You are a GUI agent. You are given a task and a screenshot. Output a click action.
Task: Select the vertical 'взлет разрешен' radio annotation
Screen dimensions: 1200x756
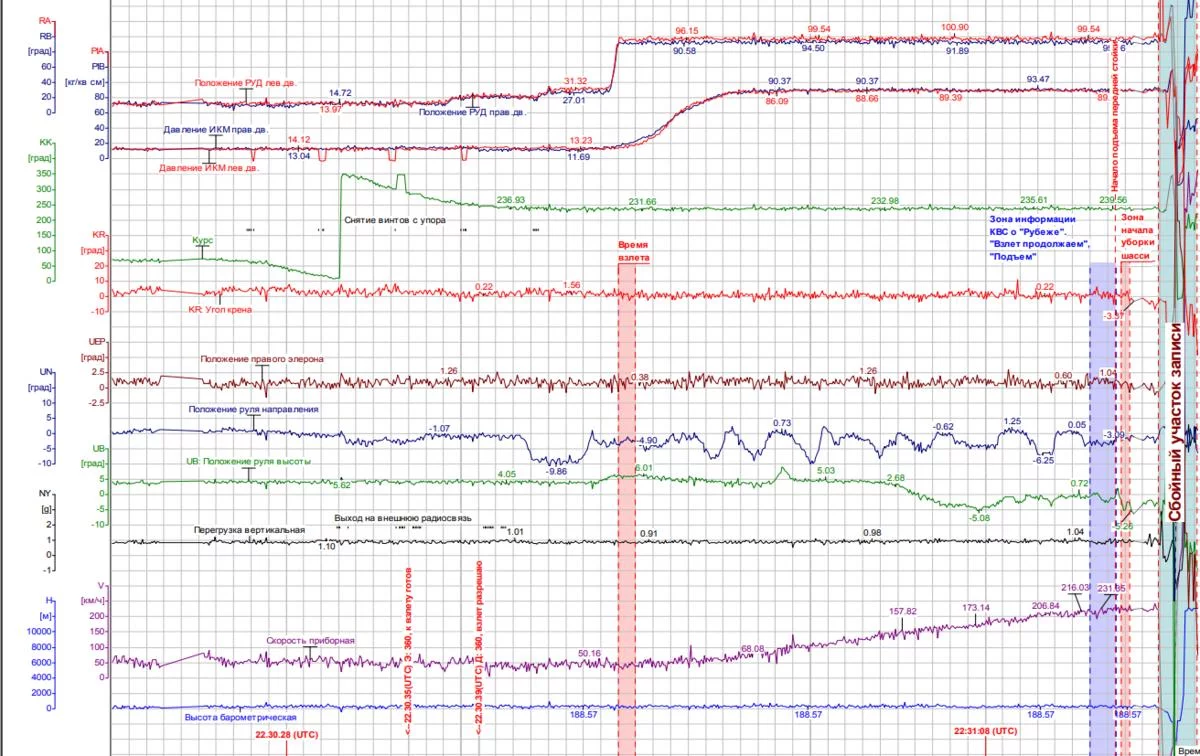point(480,646)
